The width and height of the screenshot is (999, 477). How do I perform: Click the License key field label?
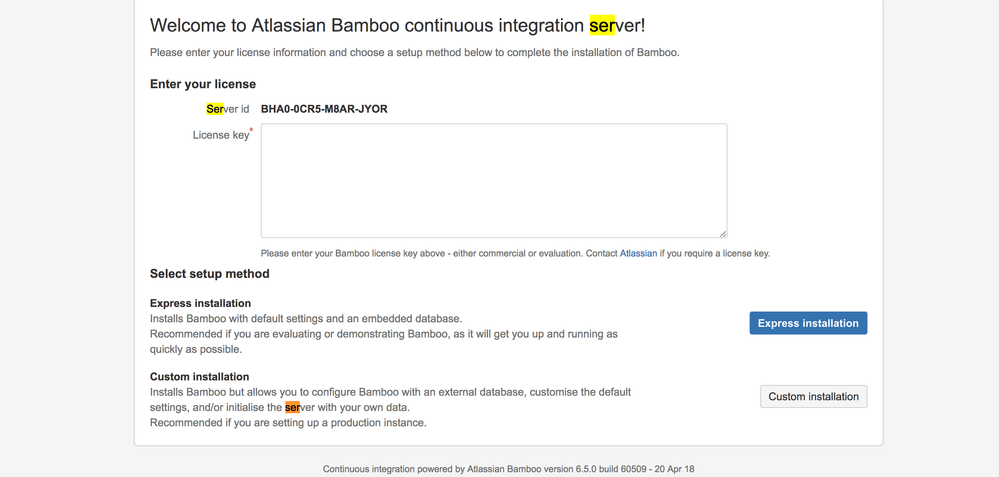220,135
